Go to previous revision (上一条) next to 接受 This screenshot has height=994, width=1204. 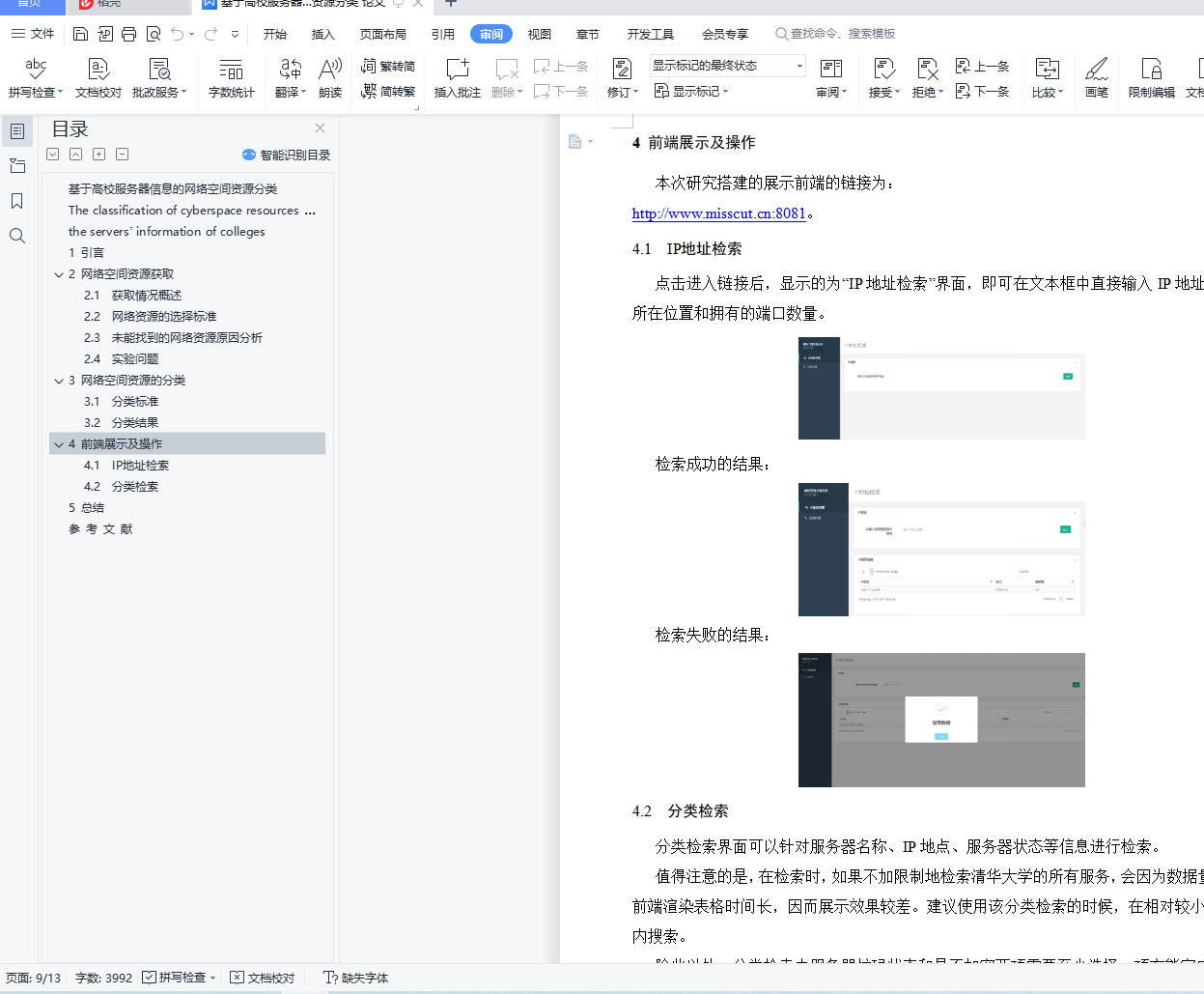(x=982, y=67)
